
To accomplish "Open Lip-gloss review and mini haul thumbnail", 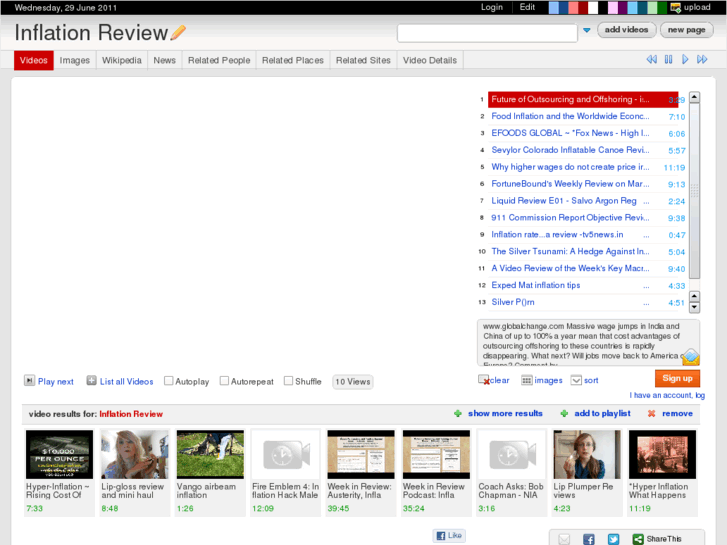I will coord(135,454).
